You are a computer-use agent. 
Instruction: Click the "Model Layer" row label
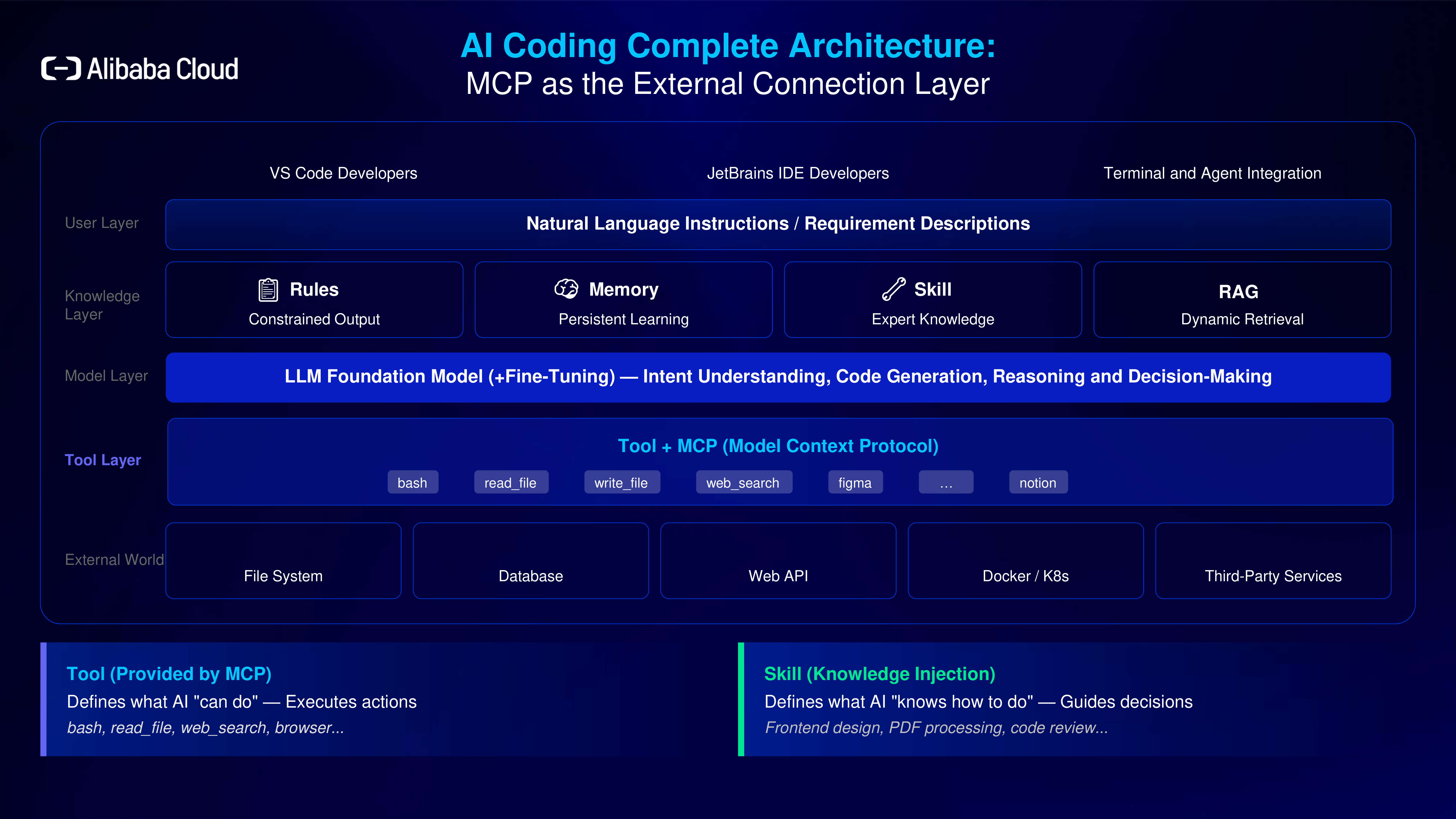(106, 376)
